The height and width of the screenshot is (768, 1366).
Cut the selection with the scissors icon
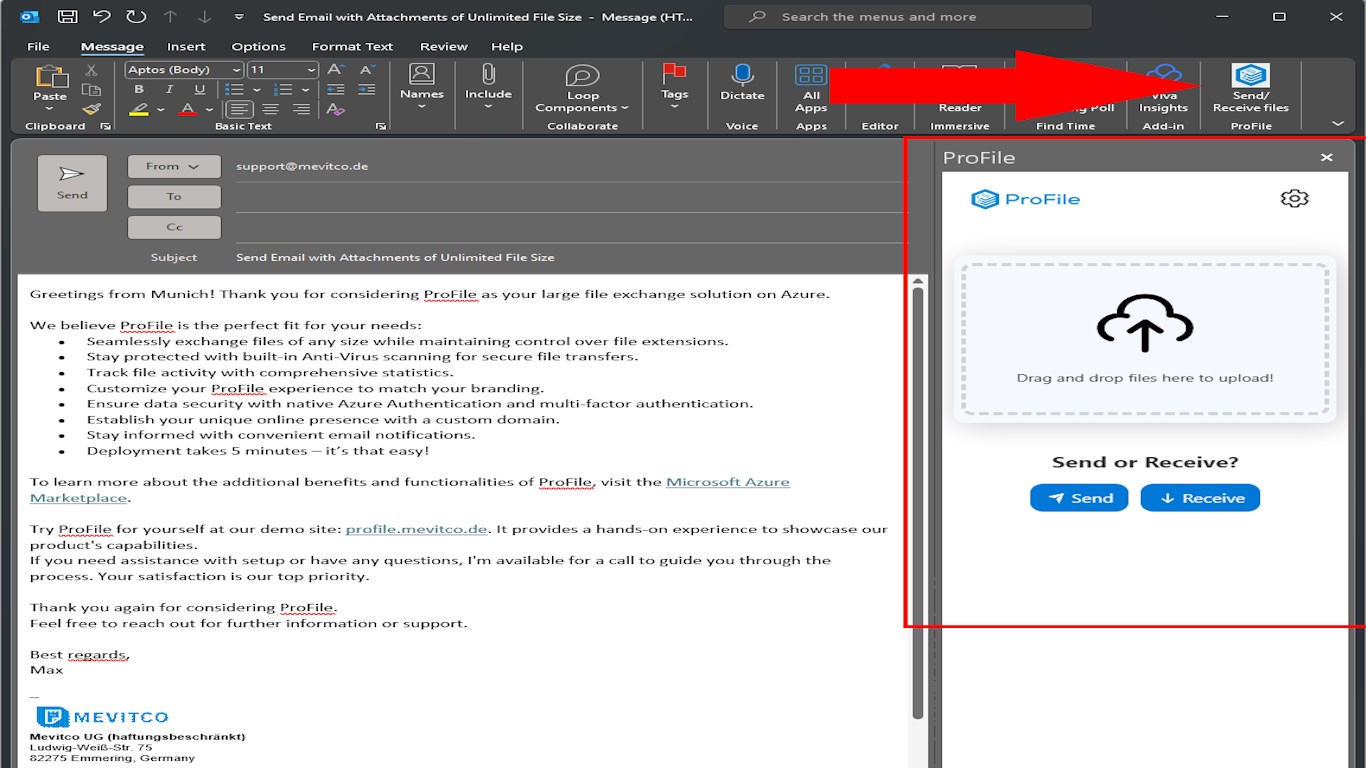(x=91, y=70)
